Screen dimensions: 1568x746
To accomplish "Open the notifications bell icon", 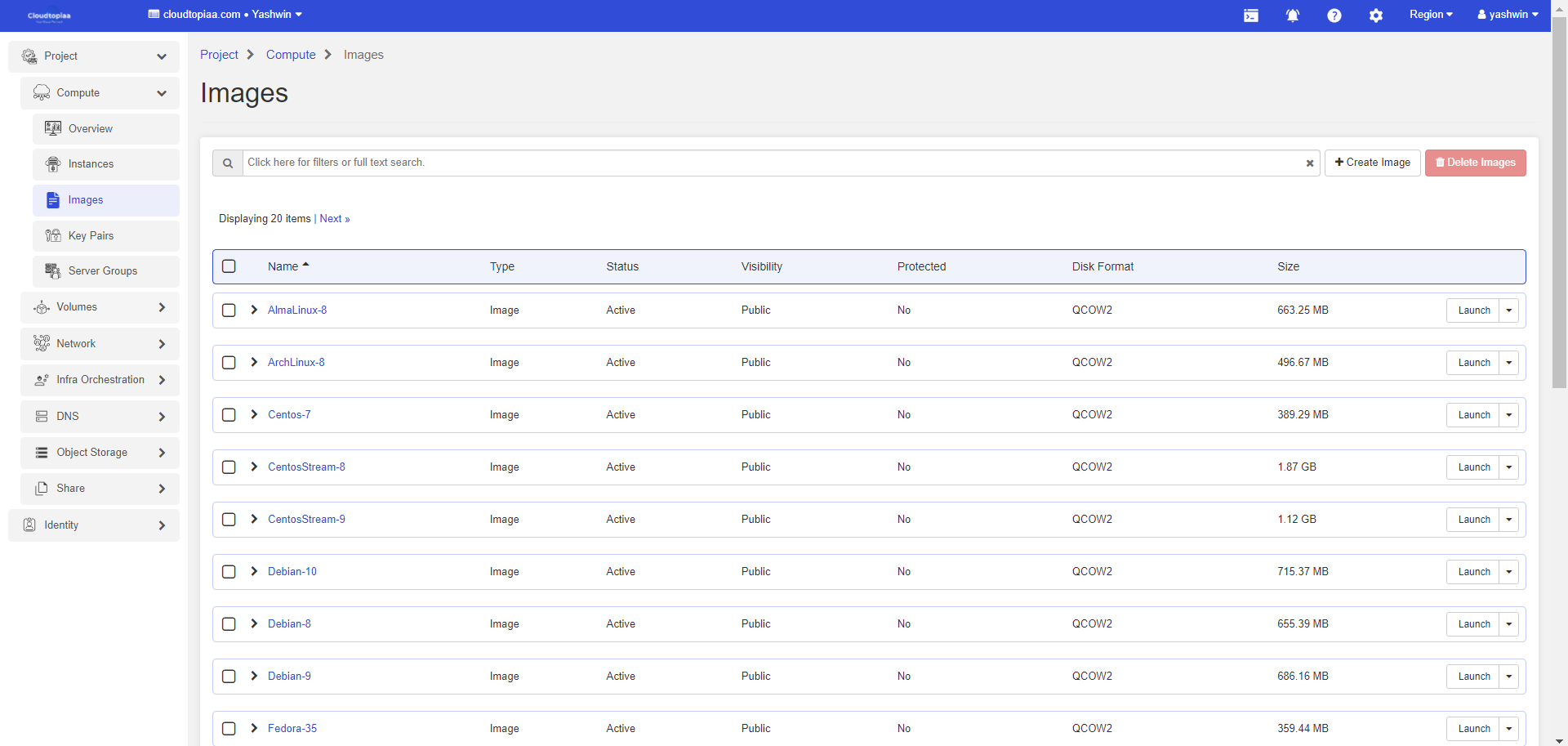I will [x=1292, y=16].
